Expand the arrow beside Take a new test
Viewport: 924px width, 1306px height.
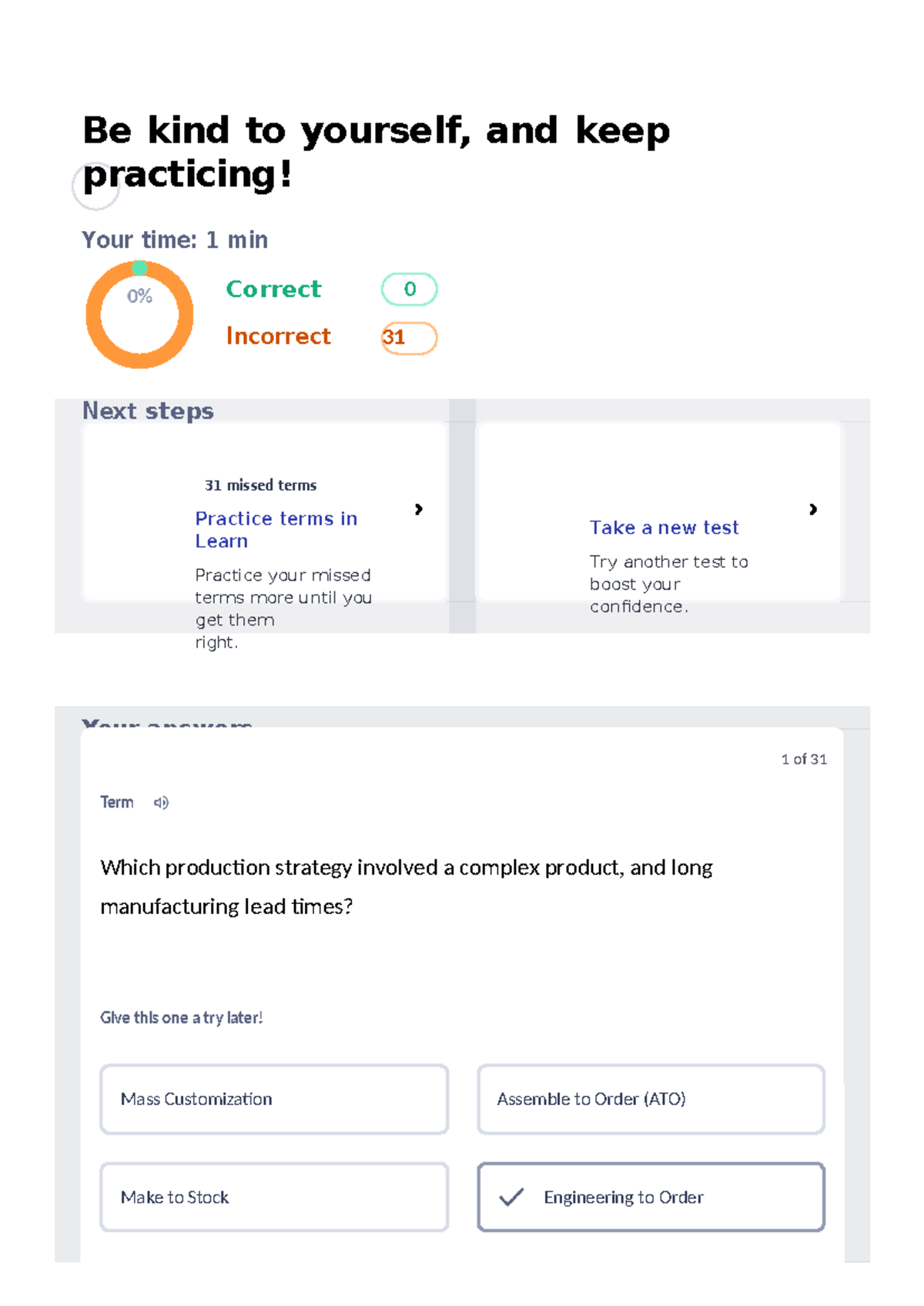tap(812, 509)
